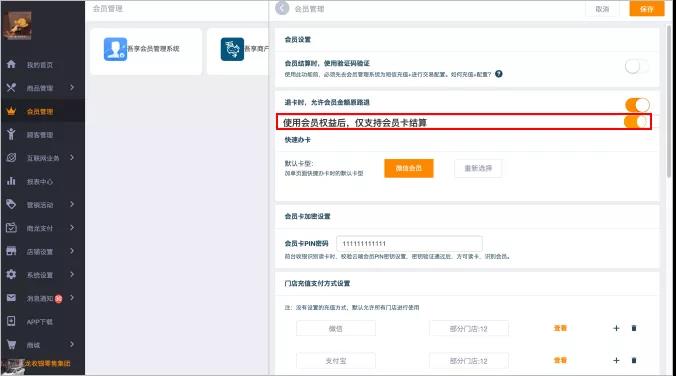
Task: Add row using plus icon in 微信 row
Action: point(616,328)
